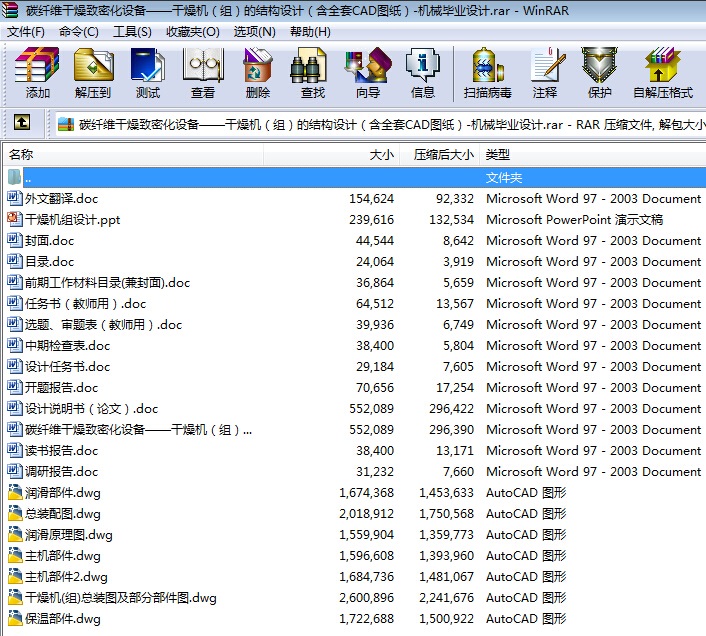Select file 润滑原理图.dwg
The height and width of the screenshot is (636, 706).
(68, 535)
